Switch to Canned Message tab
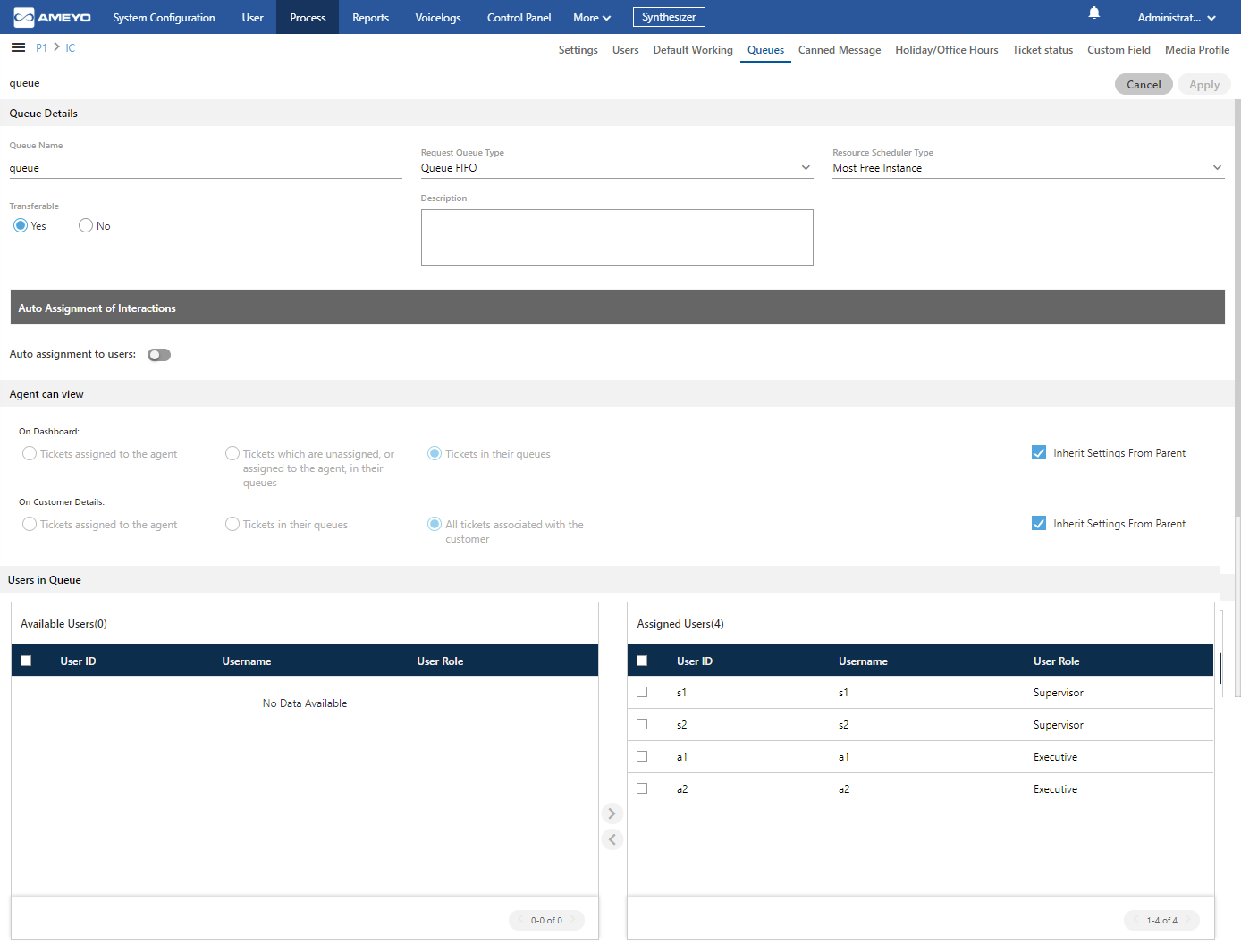 pos(840,50)
